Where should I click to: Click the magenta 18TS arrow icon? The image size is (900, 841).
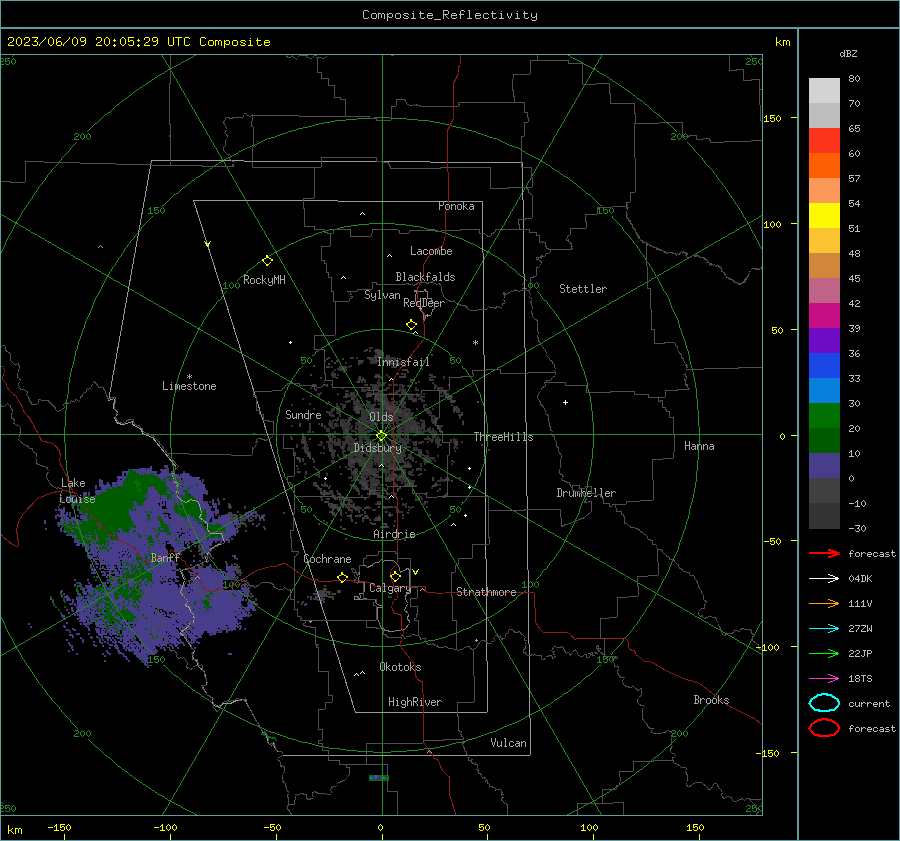[824, 679]
